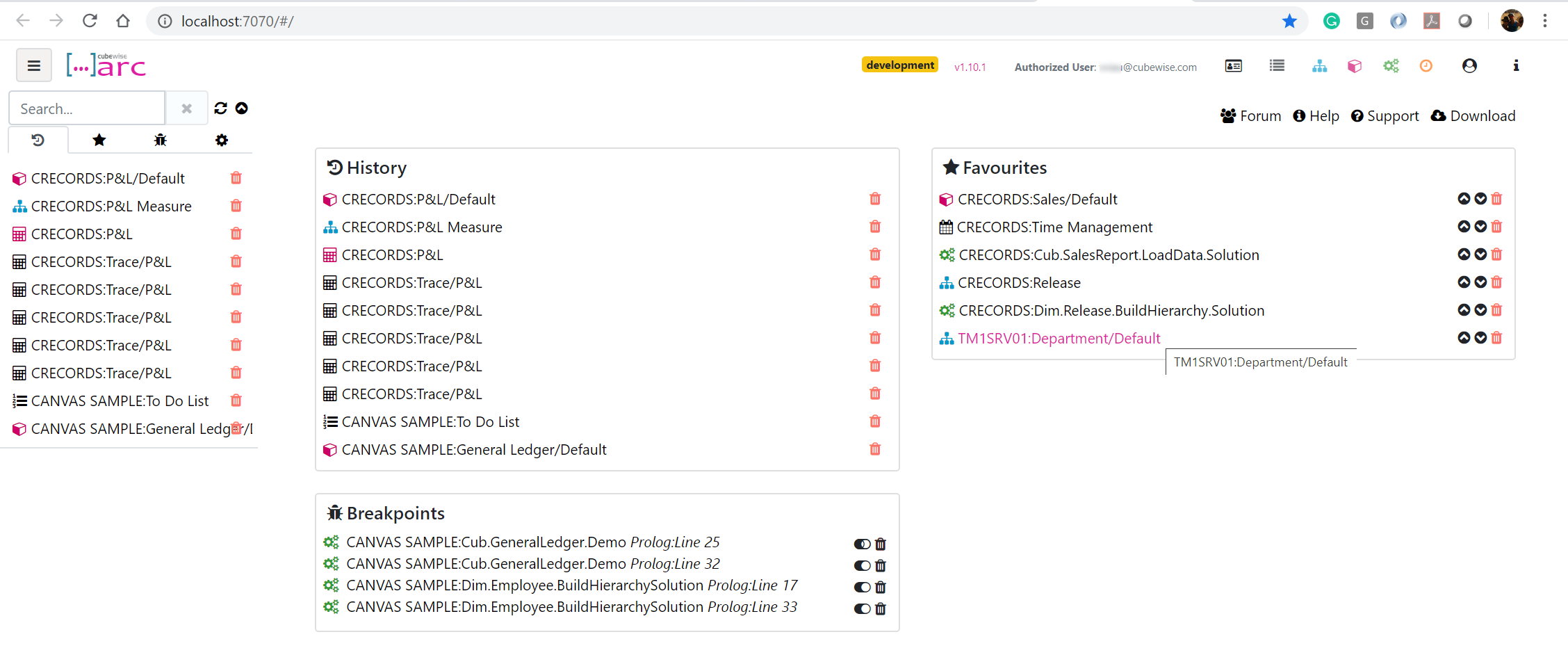Click the user account icon in header
Viewport: 1568px width, 655px height.
point(1469,66)
